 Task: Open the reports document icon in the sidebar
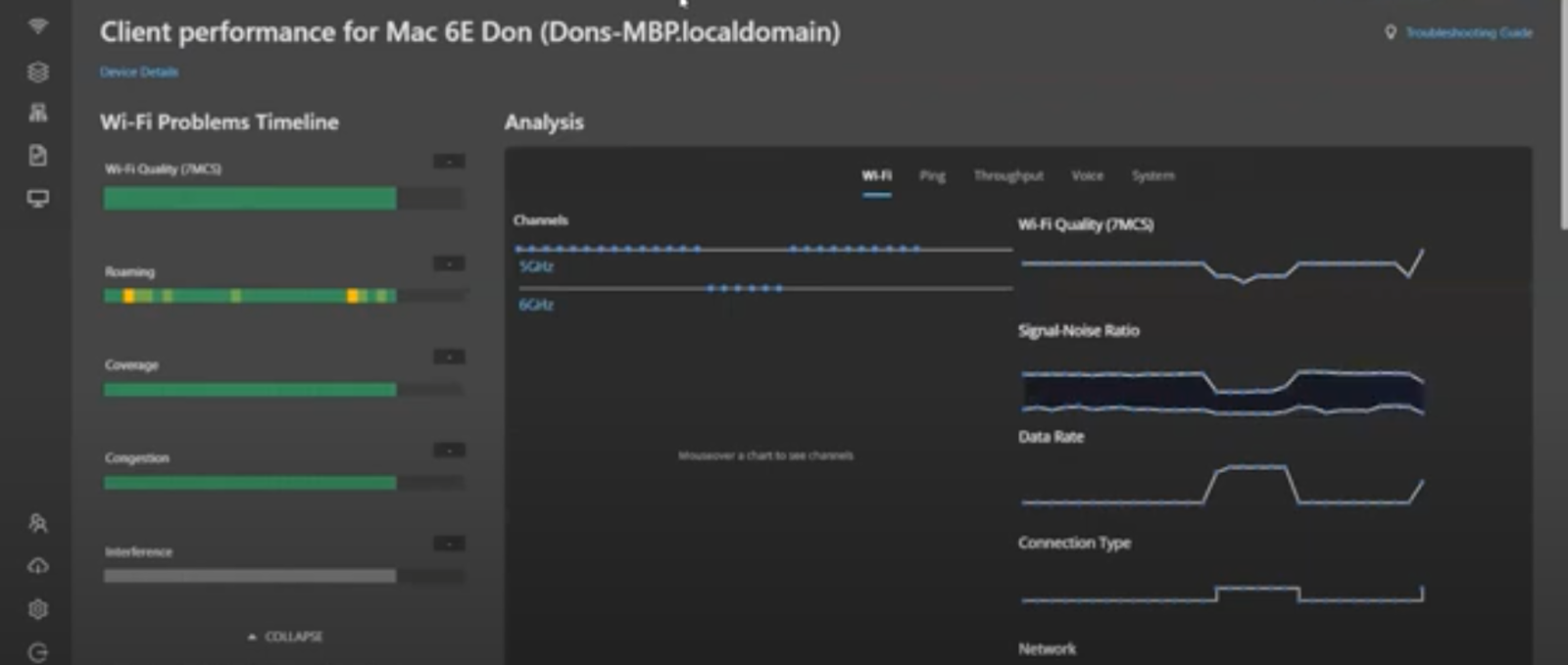tap(37, 156)
